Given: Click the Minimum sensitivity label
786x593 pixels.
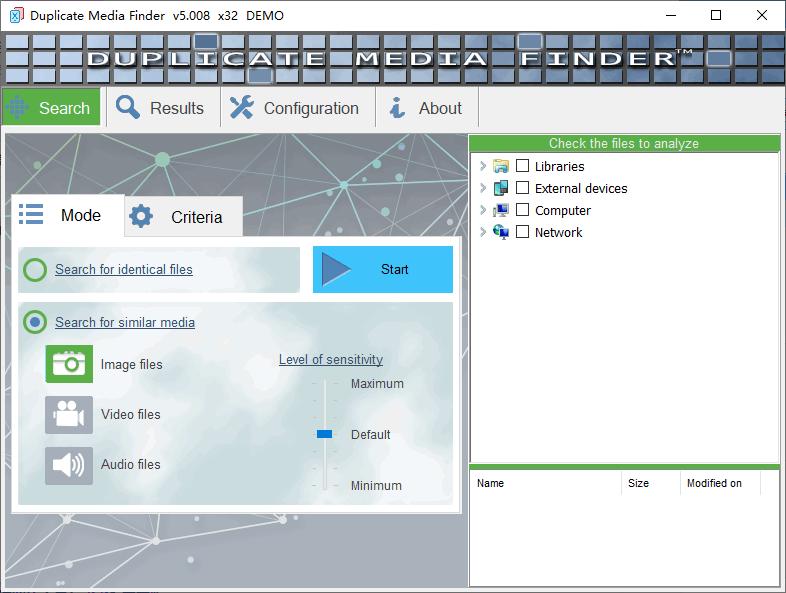Looking at the screenshot, I should [x=376, y=486].
